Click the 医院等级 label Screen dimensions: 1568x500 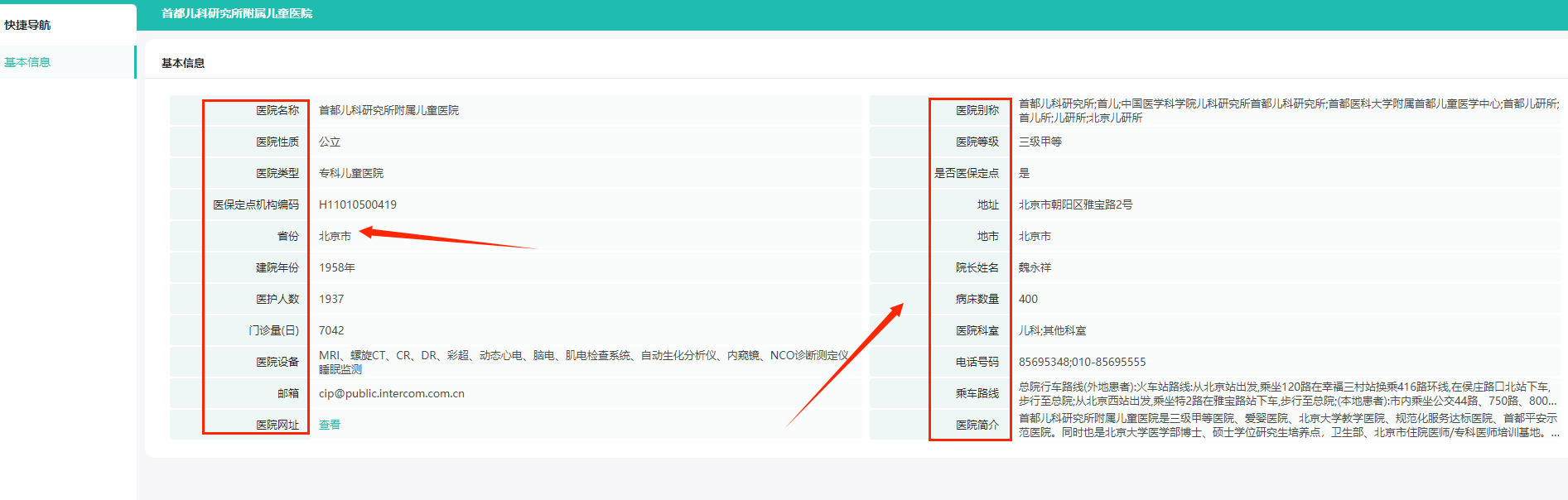(977, 142)
